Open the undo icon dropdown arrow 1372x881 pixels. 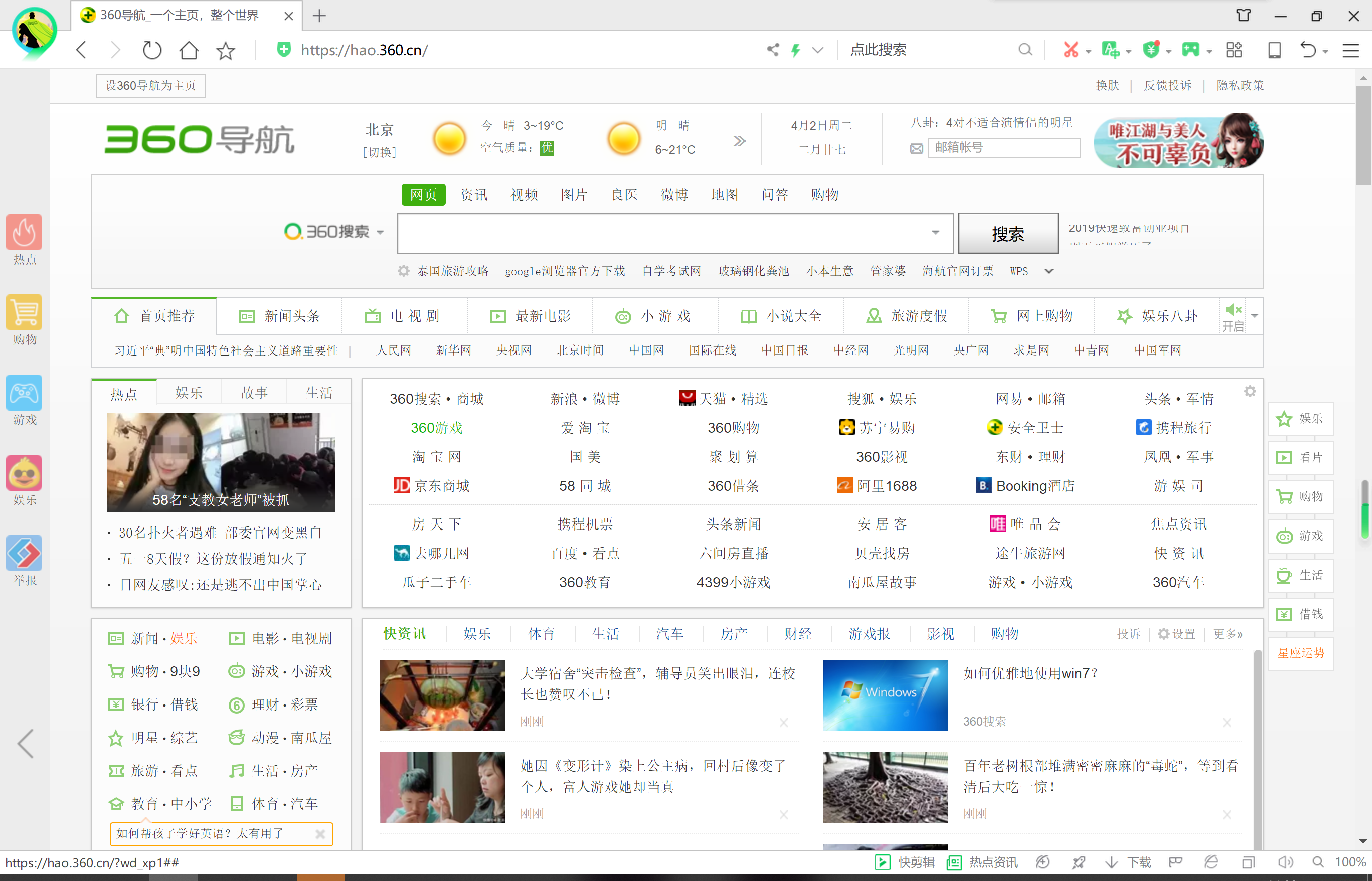[x=1325, y=52]
